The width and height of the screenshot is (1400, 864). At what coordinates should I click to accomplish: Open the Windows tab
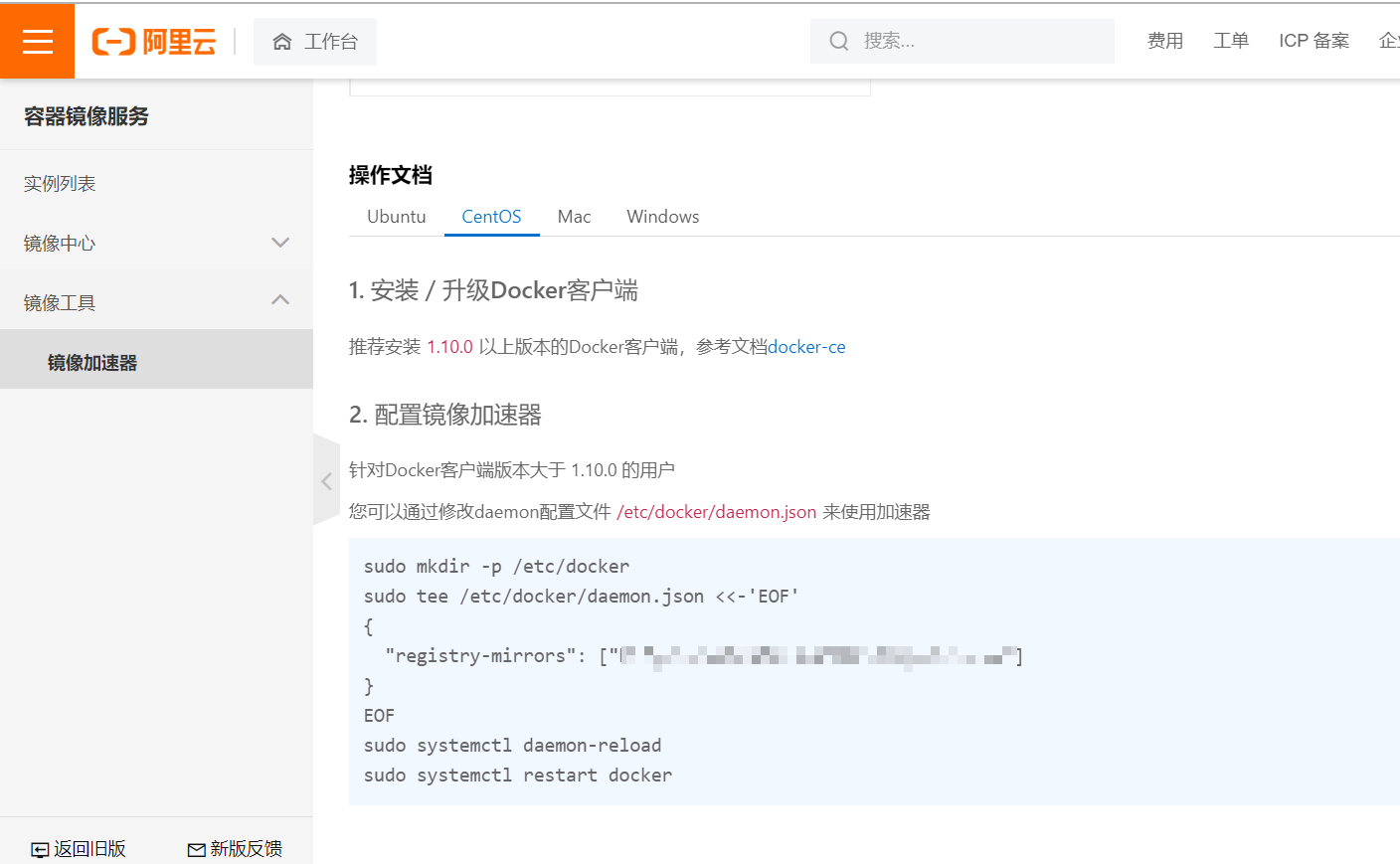coord(662,217)
